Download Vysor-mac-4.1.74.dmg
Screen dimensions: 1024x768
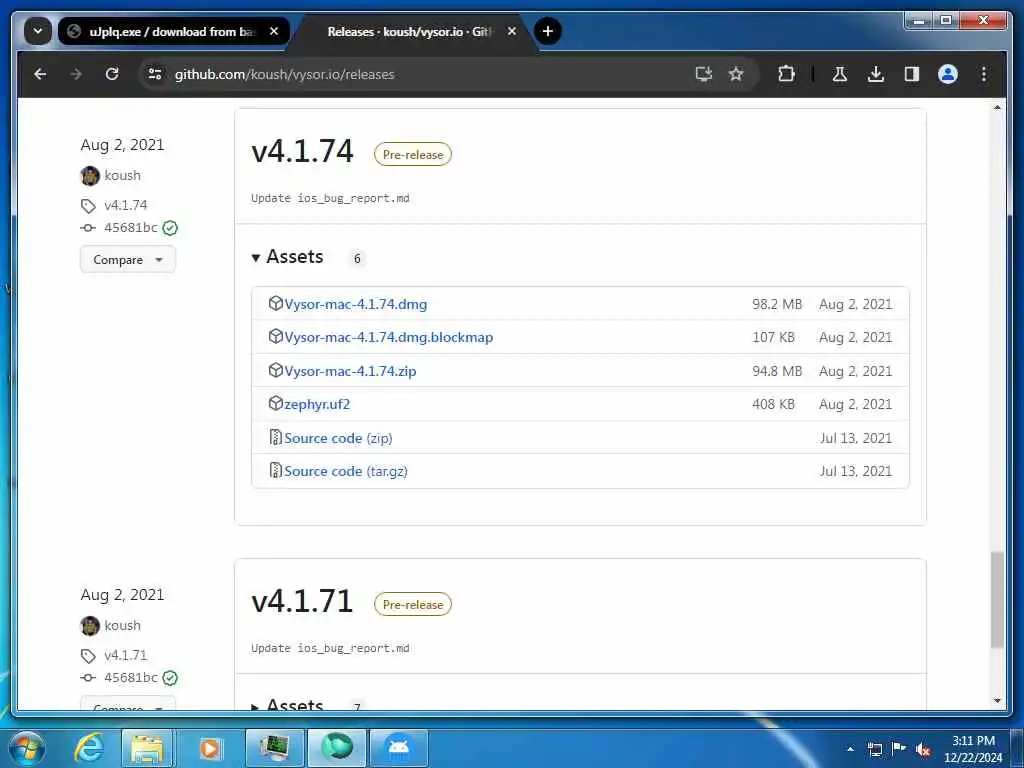(x=355, y=304)
